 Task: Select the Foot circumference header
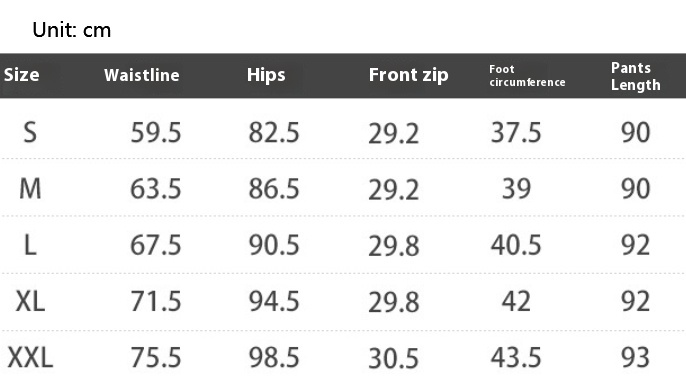[527, 76]
